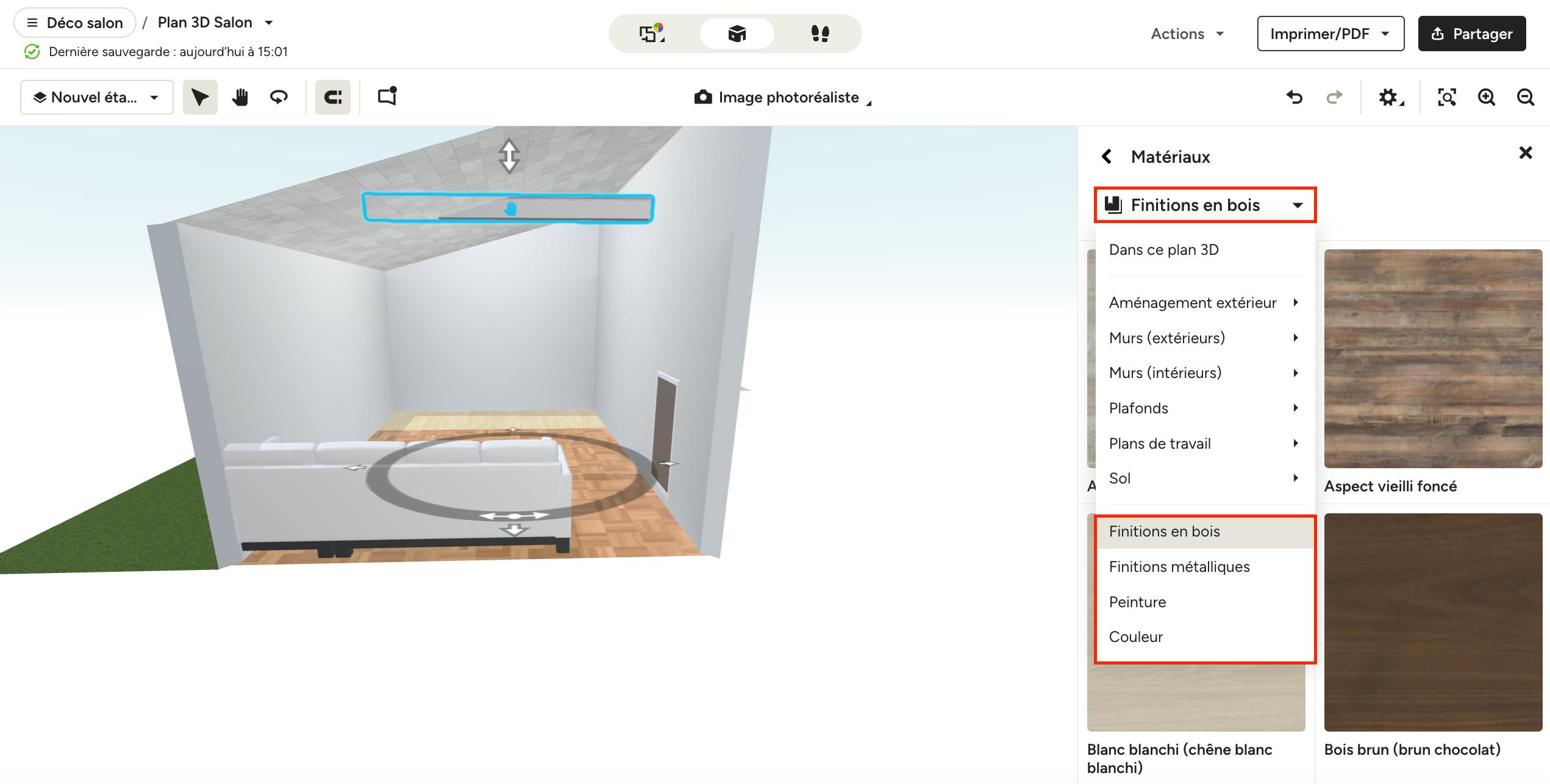
Task: Toggle the magnet snapping button
Action: coord(332,98)
